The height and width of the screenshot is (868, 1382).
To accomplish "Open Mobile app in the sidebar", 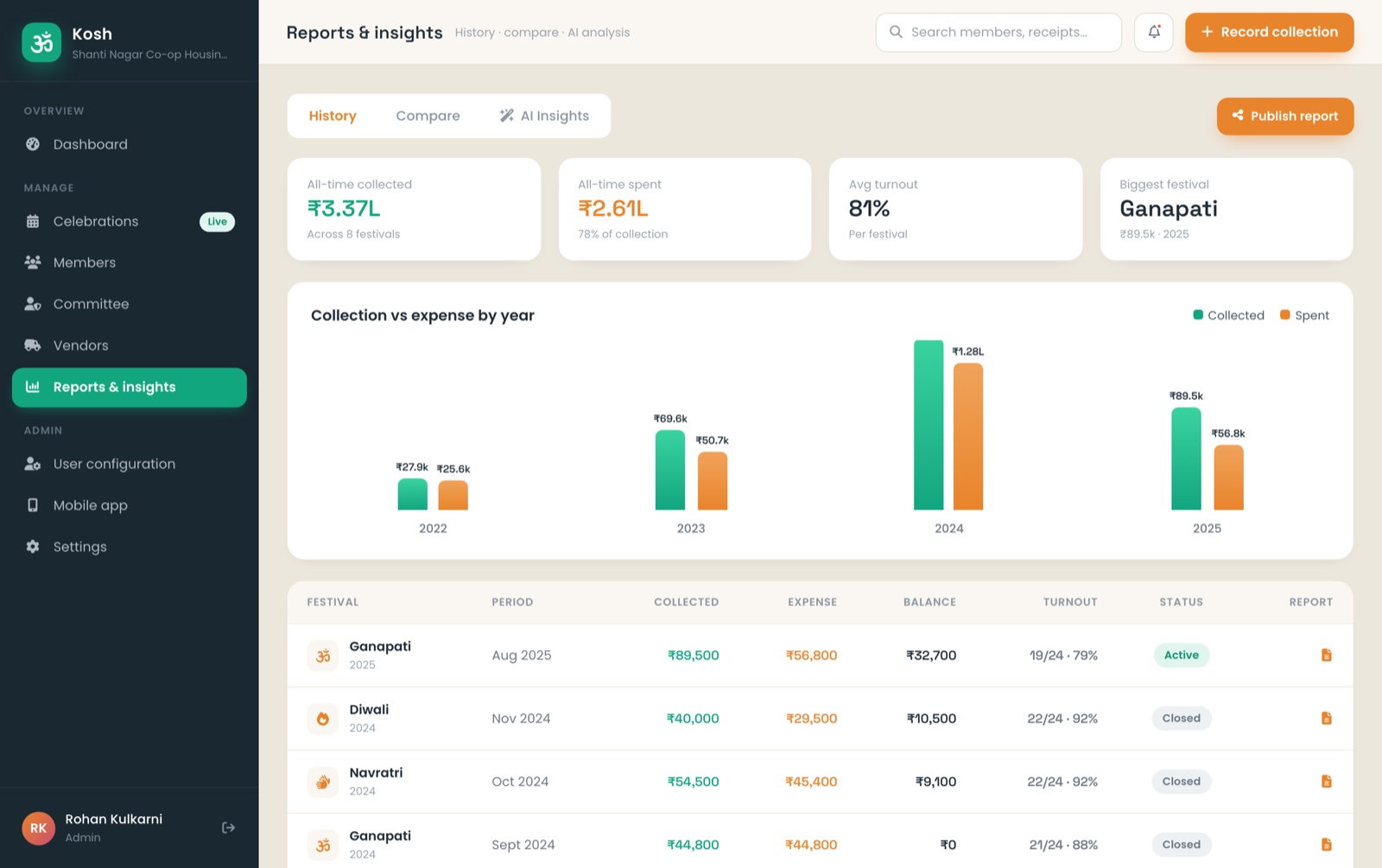I will pos(130,505).
